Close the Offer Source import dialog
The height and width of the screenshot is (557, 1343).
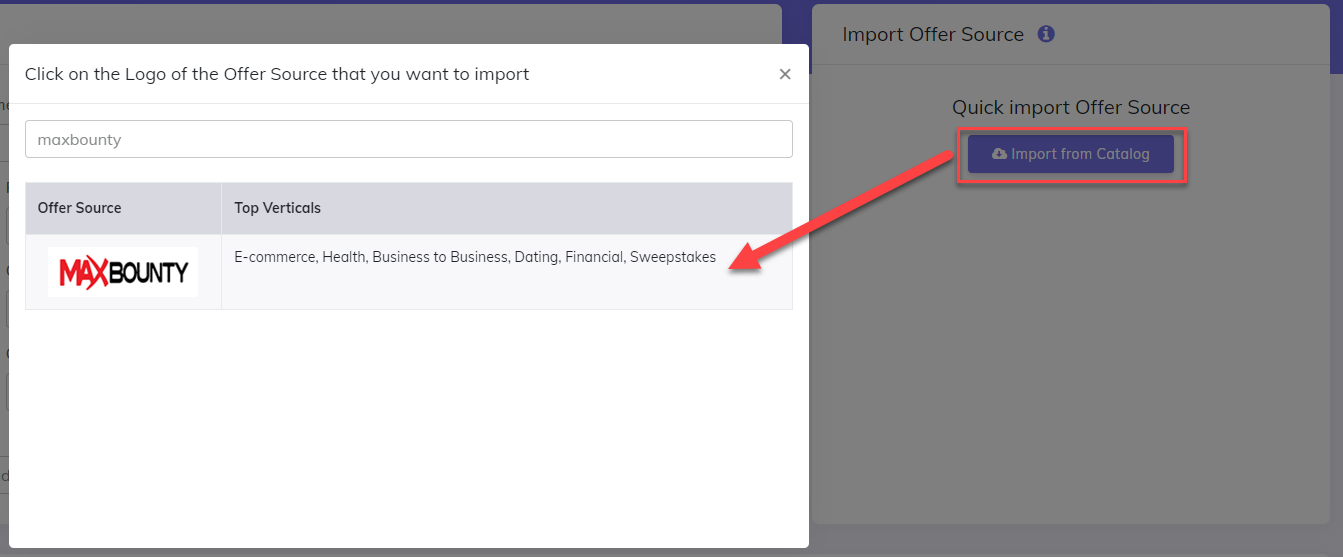[785, 74]
